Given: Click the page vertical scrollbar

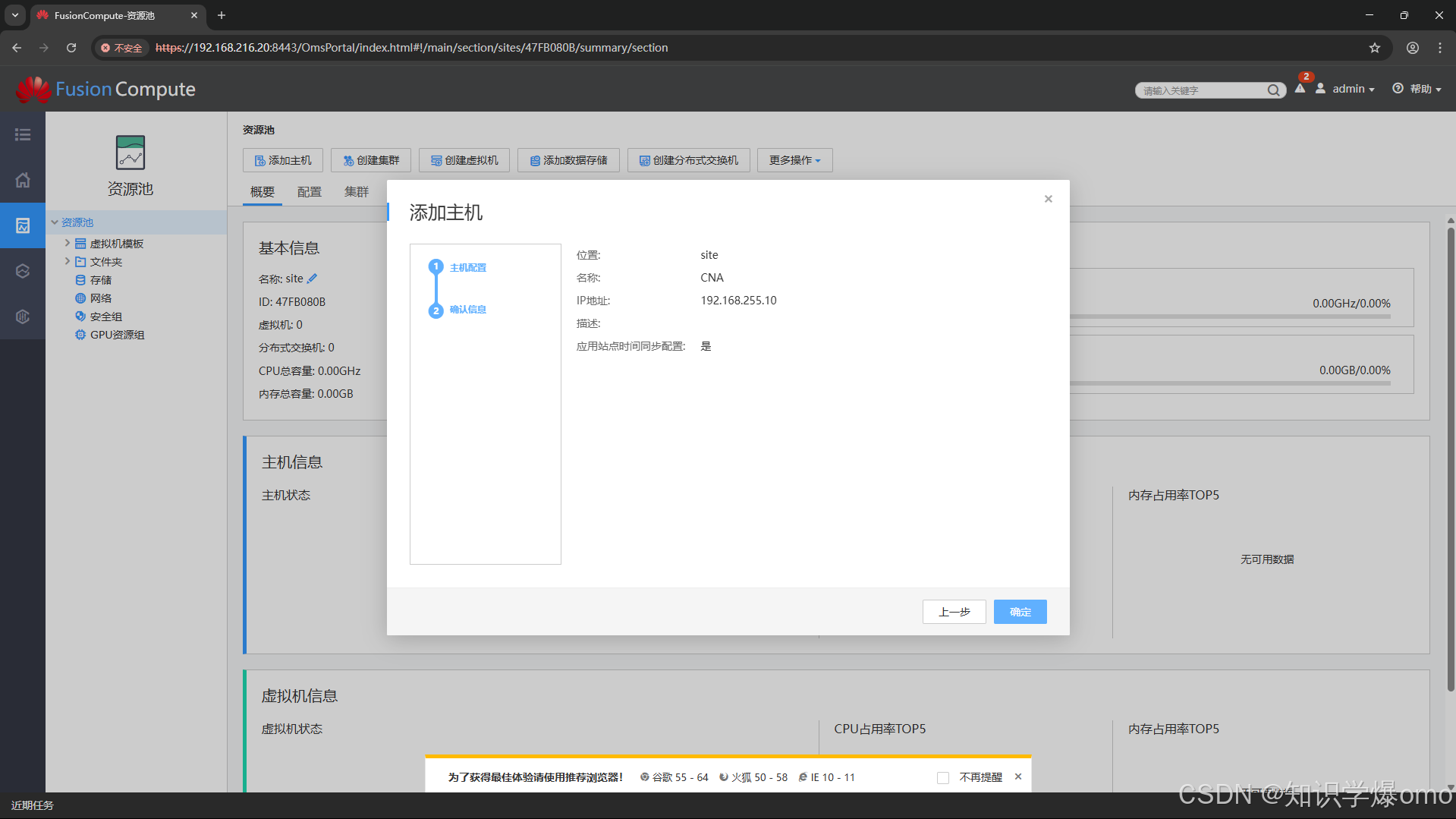Looking at the screenshot, I should 1451,459.
